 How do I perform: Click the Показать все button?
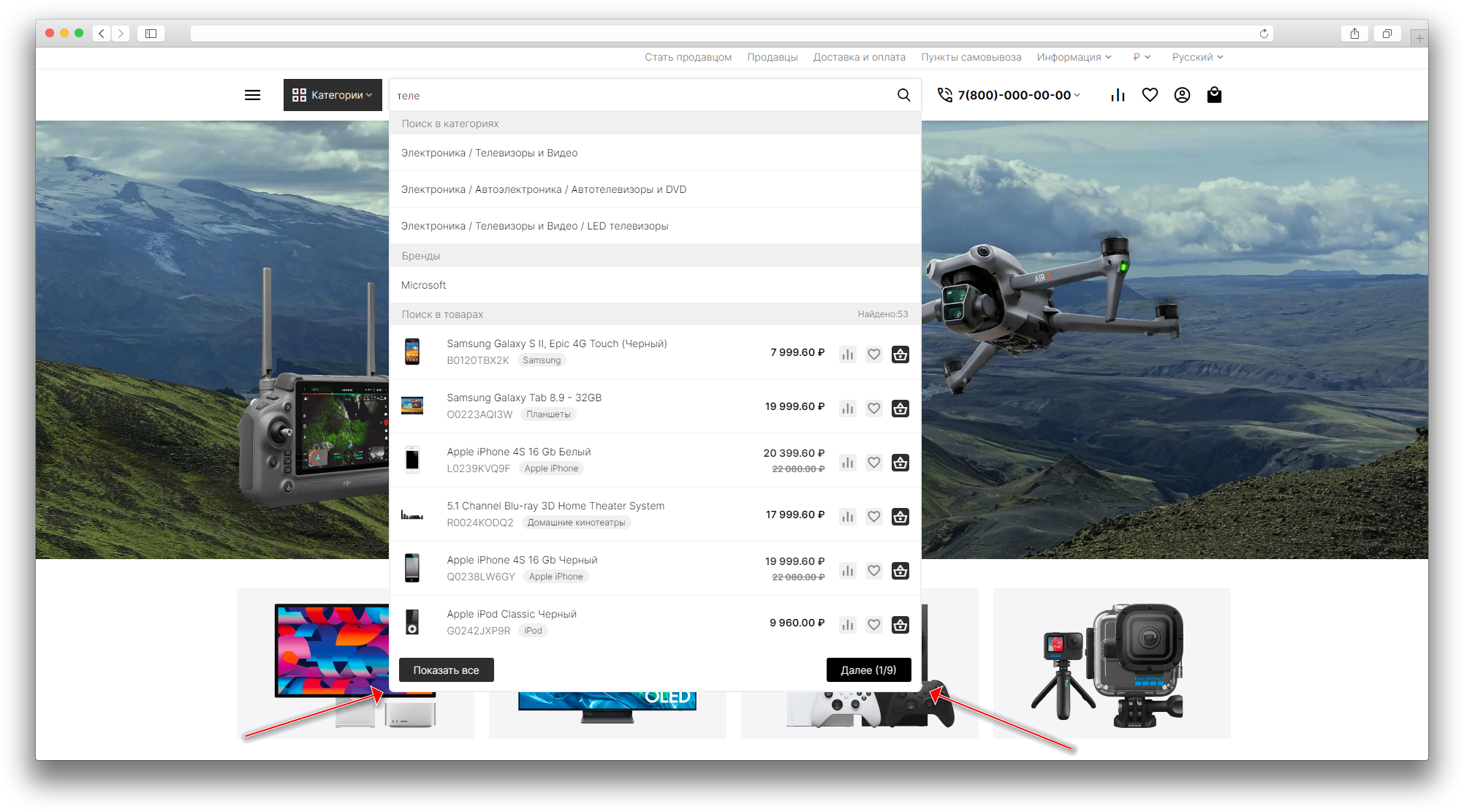tap(446, 670)
